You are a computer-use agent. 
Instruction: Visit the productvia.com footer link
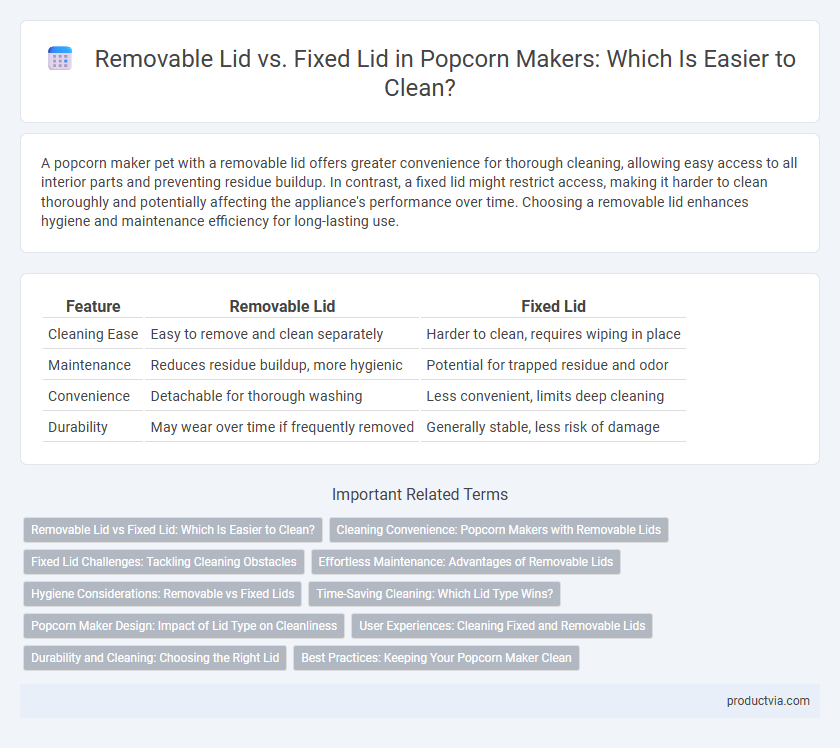coord(768,701)
